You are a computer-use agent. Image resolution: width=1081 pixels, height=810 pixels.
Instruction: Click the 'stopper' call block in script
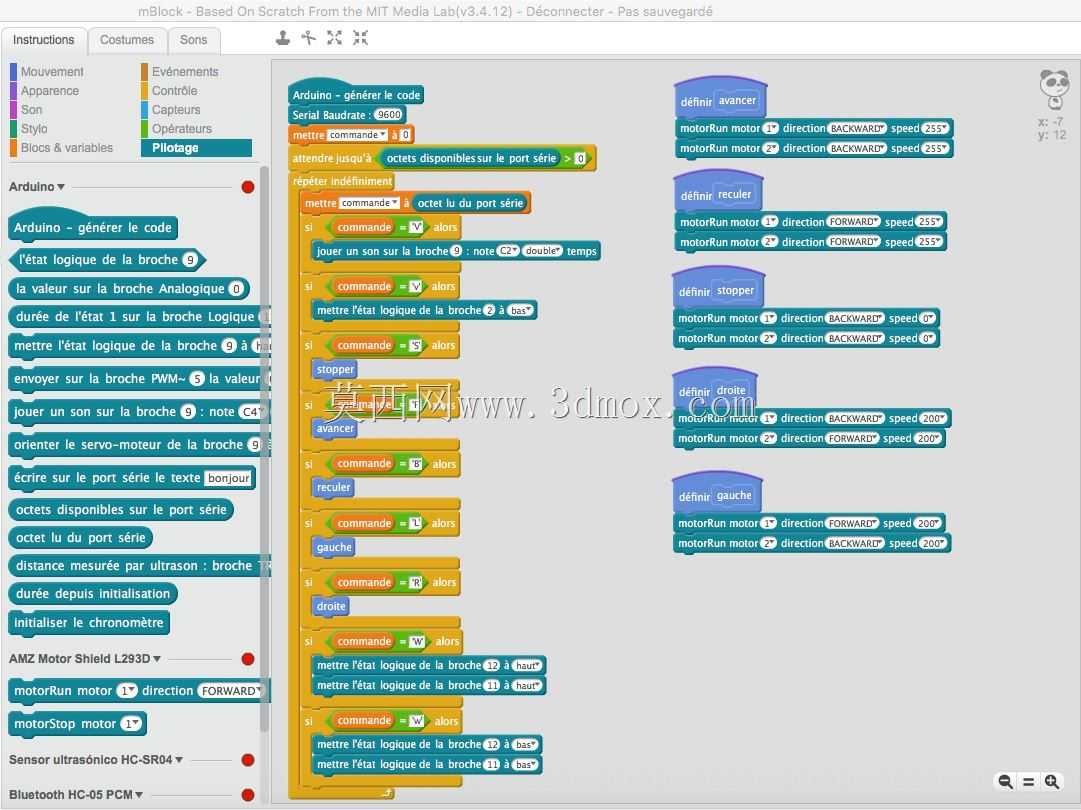pos(335,369)
